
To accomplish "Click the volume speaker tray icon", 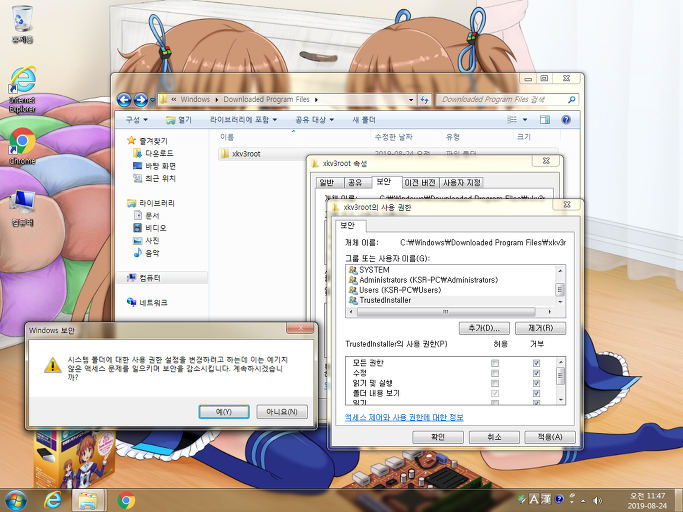I will click(x=598, y=500).
